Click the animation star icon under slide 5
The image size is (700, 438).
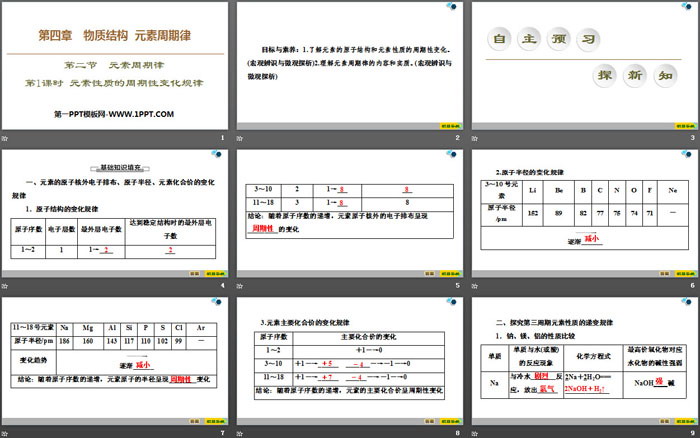[240, 286]
